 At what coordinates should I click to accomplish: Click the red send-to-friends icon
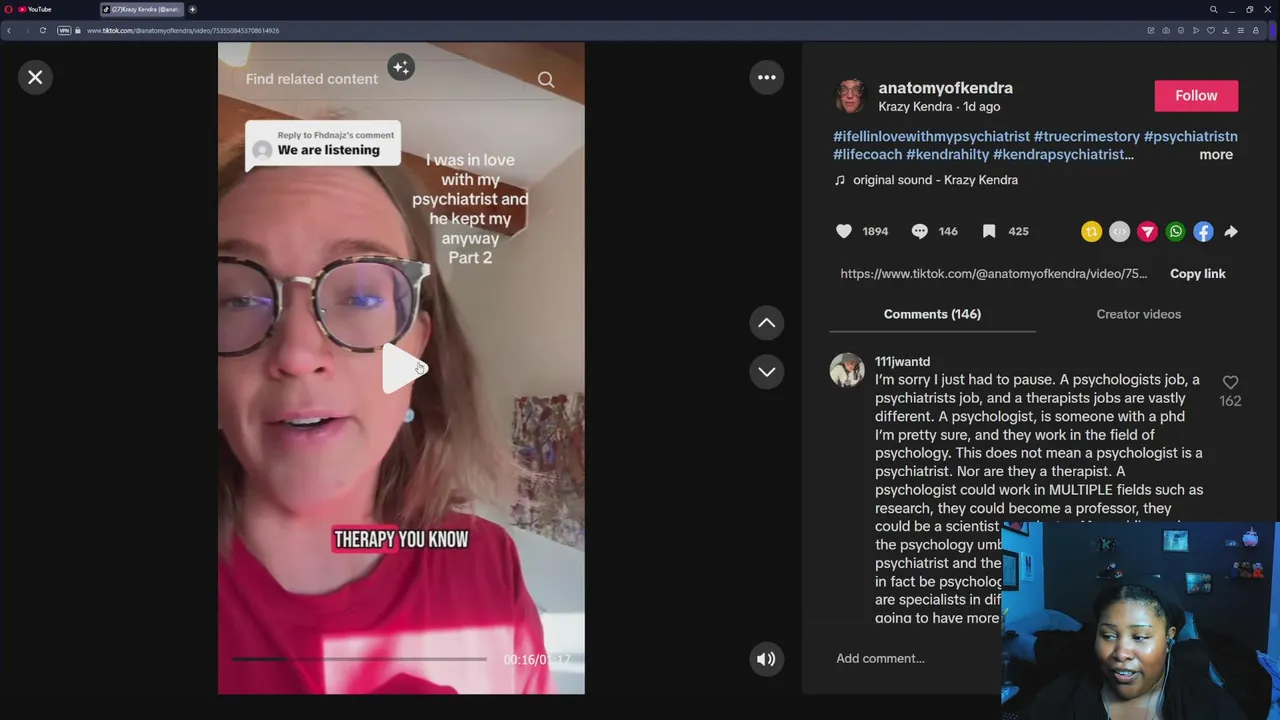tap(1147, 231)
